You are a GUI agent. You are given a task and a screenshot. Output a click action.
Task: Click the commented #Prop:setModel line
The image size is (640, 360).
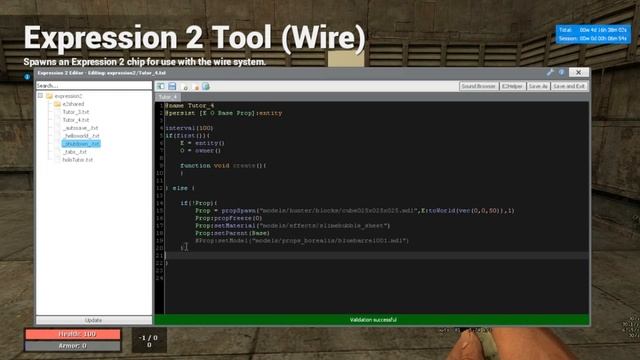[302, 240]
